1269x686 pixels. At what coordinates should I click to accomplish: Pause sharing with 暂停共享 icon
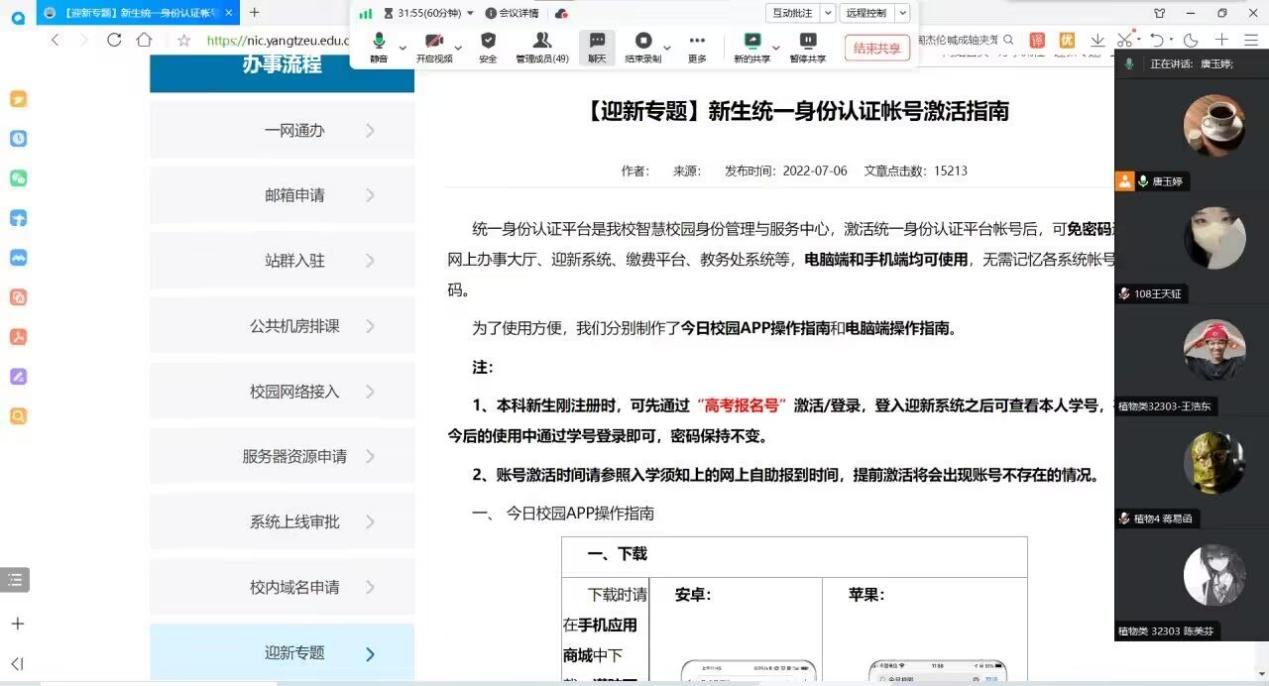click(x=808, y=46)
